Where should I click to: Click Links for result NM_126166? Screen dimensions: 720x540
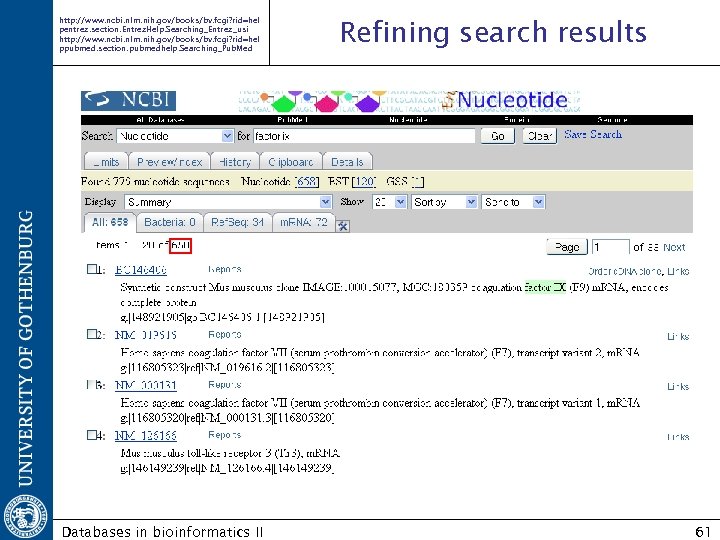point(678,437)
